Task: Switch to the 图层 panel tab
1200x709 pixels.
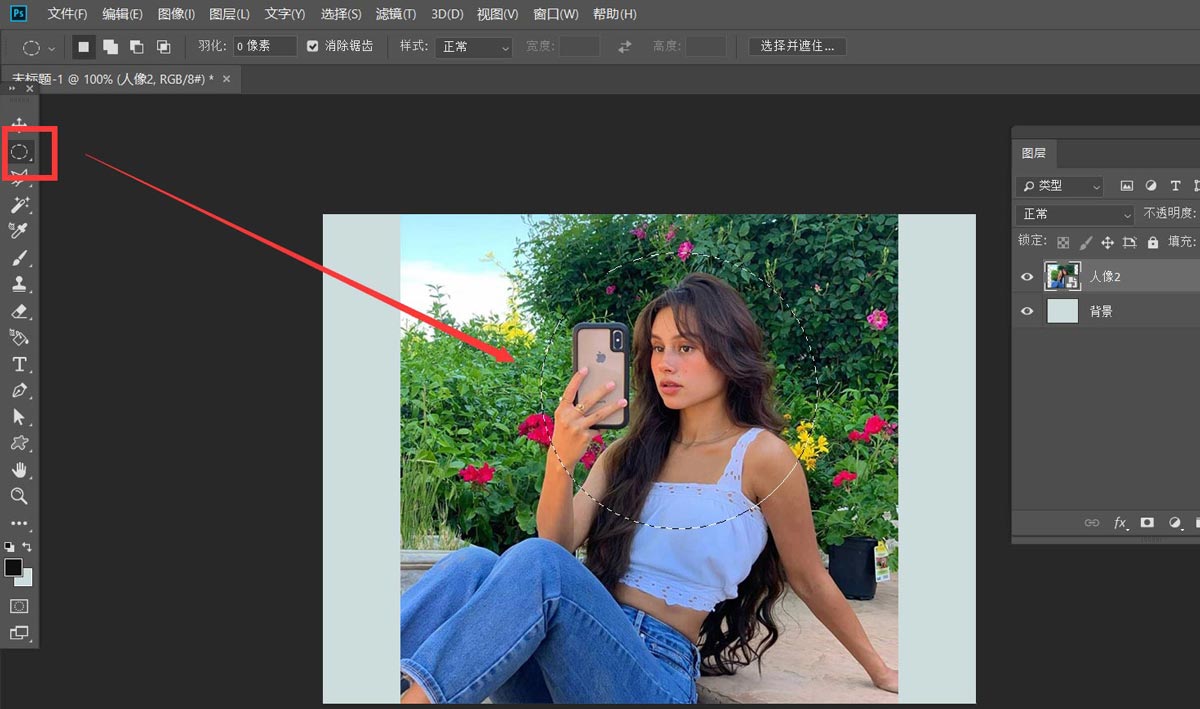Action: (1033, 153)
